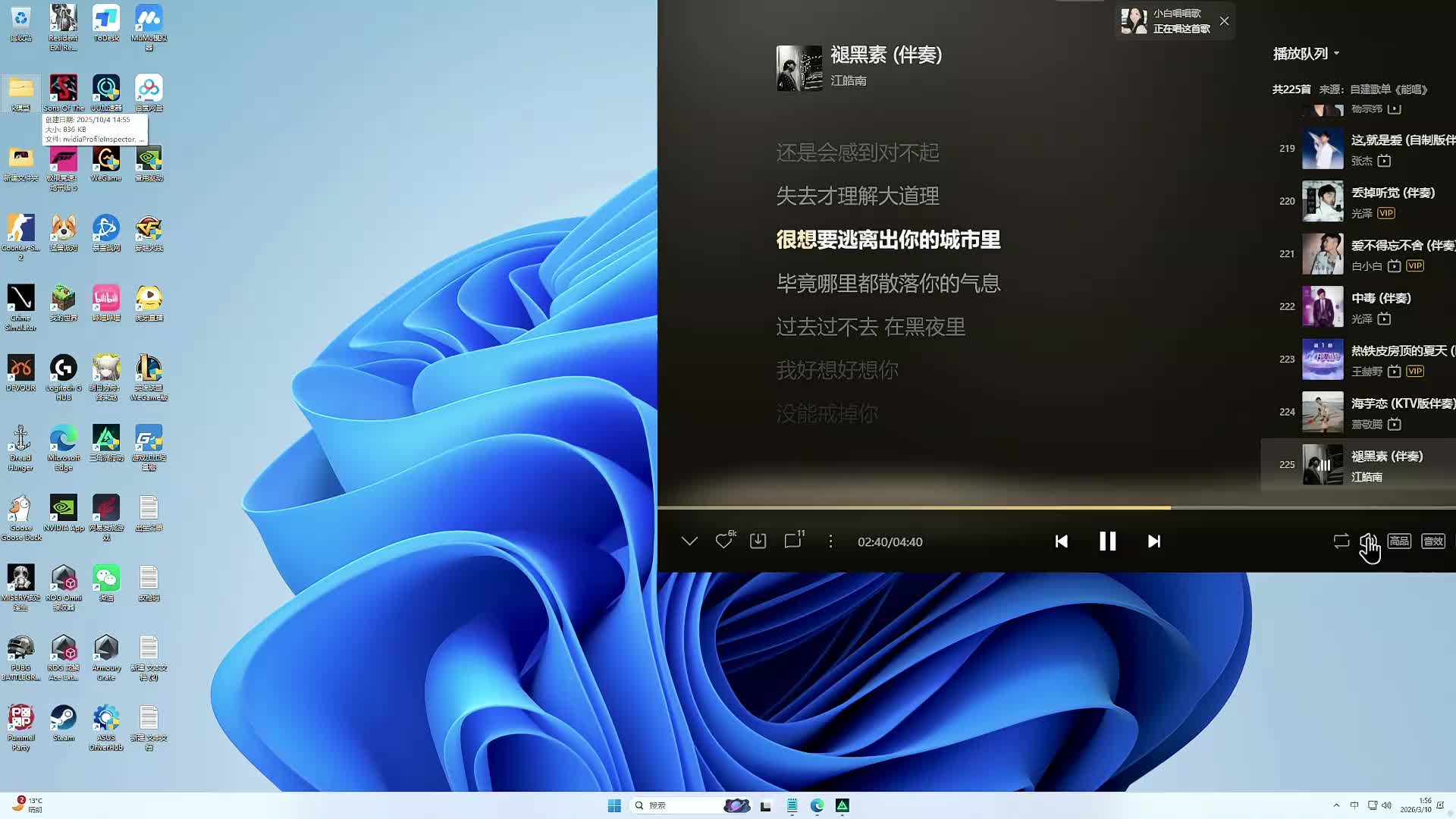
Task: Pause the playing song
Action: pyautogui.click(x=1107, y=541)
